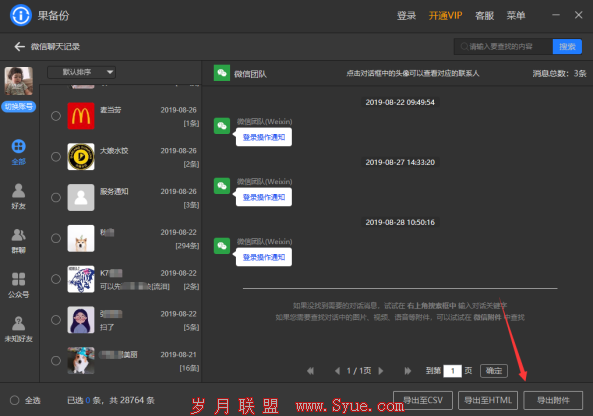The width and height of the screenshot is (593, 416).
Task: Open 登录操作通知 link from 2019-08-28
Action: tap(264, 258)
